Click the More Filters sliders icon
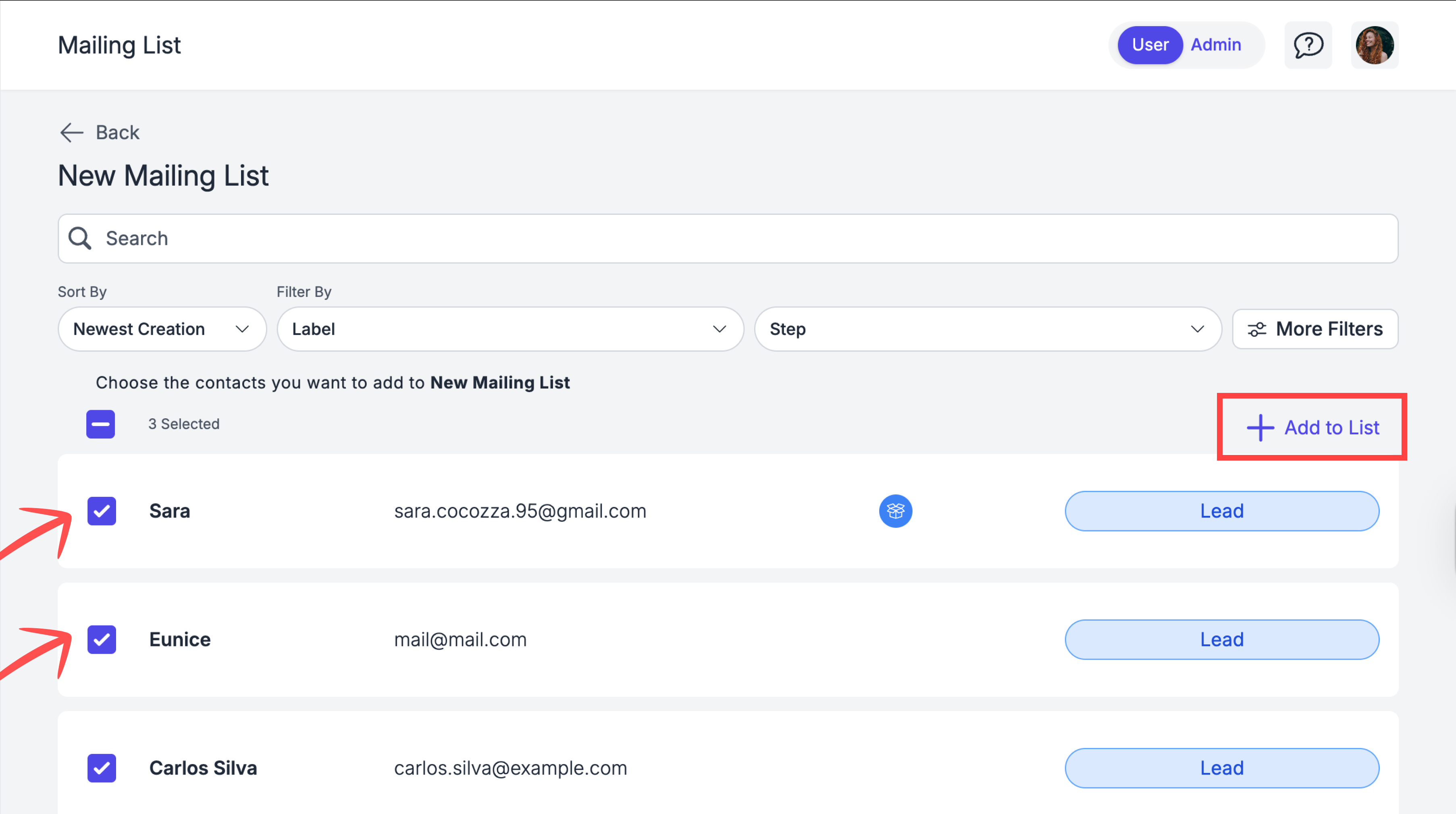1456x814 pixels. tap(1256, 329)
